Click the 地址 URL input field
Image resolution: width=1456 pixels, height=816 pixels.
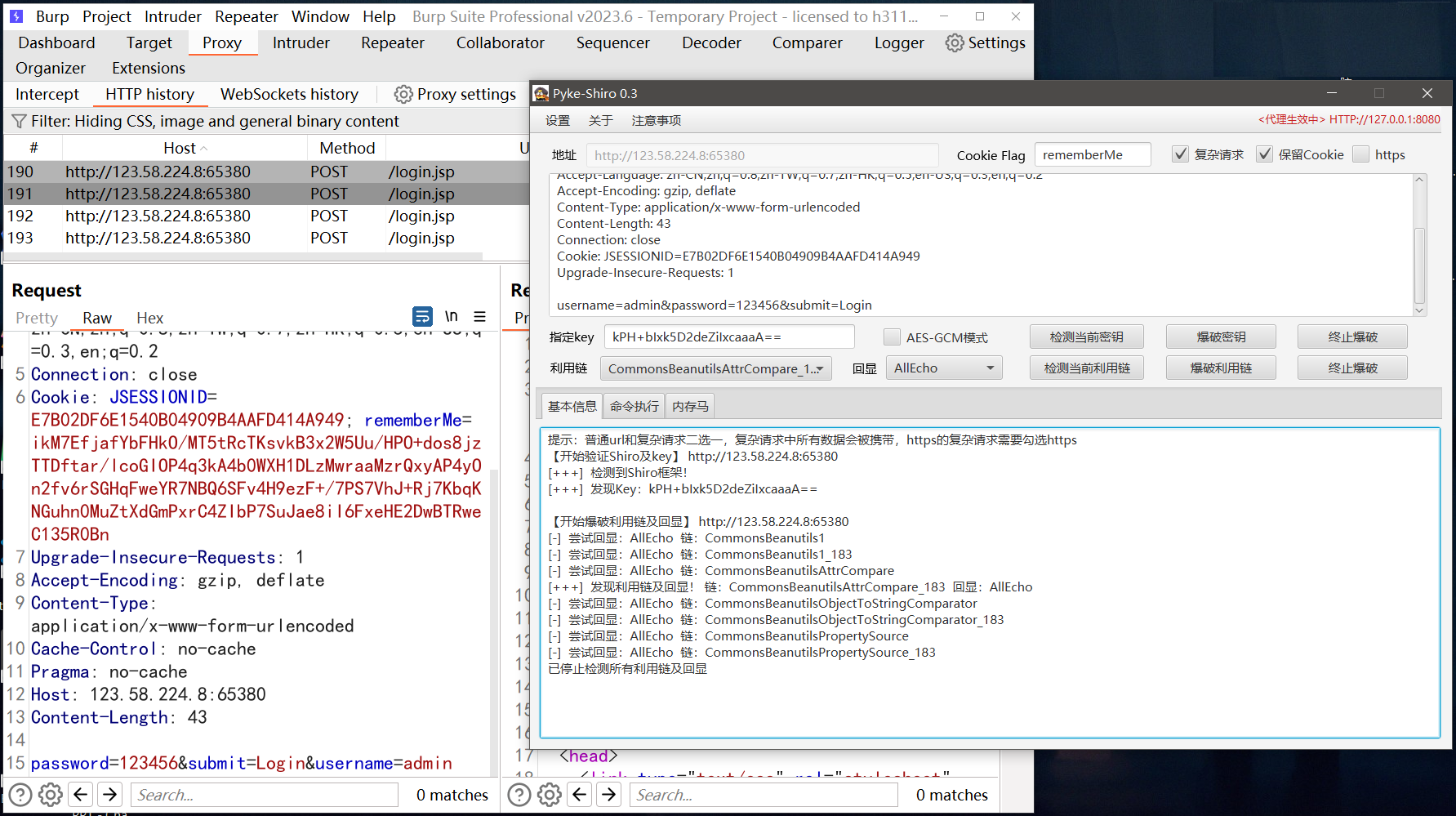[x=762, y=155]
